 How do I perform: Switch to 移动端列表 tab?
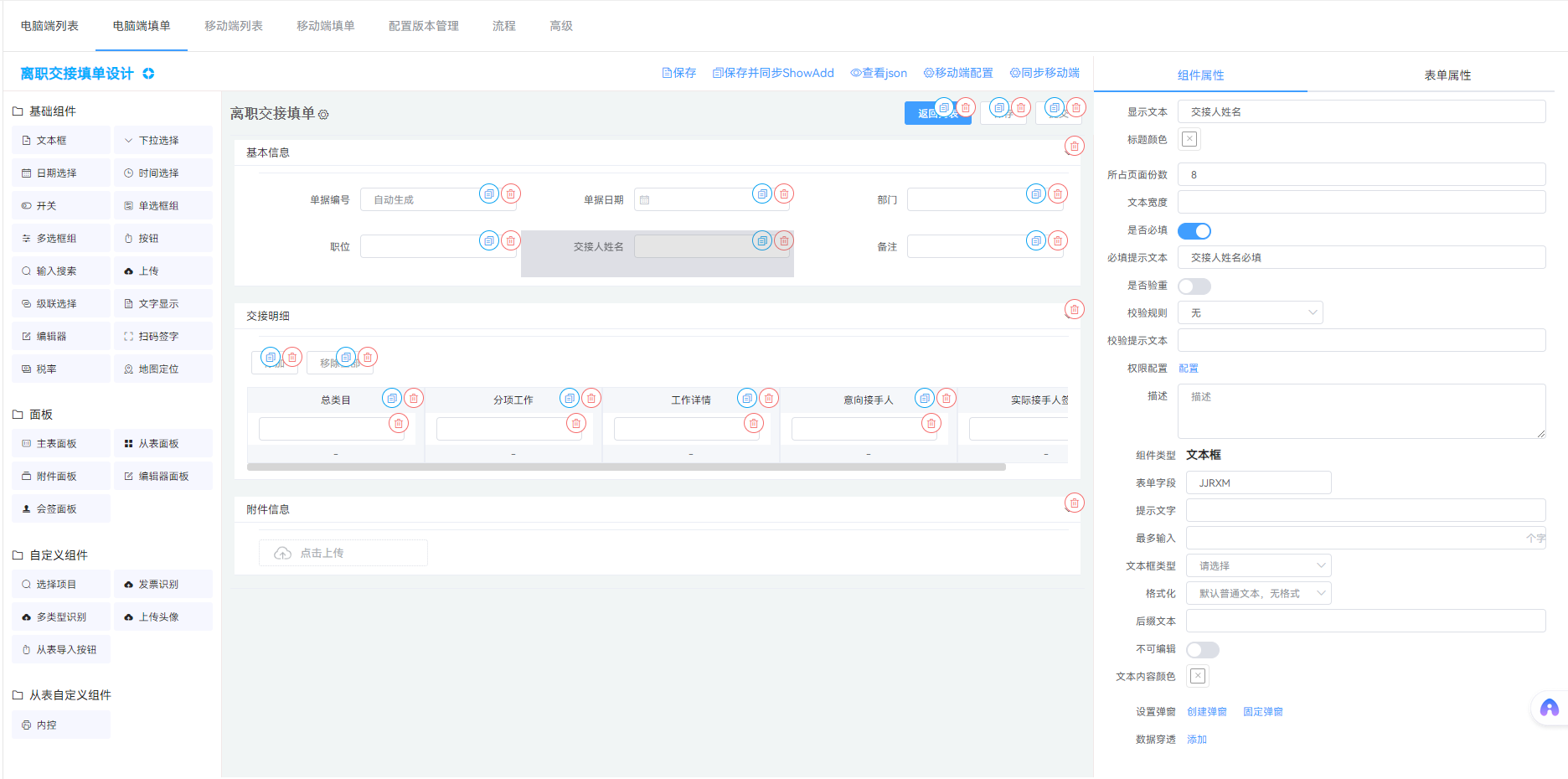pos(234,26)
